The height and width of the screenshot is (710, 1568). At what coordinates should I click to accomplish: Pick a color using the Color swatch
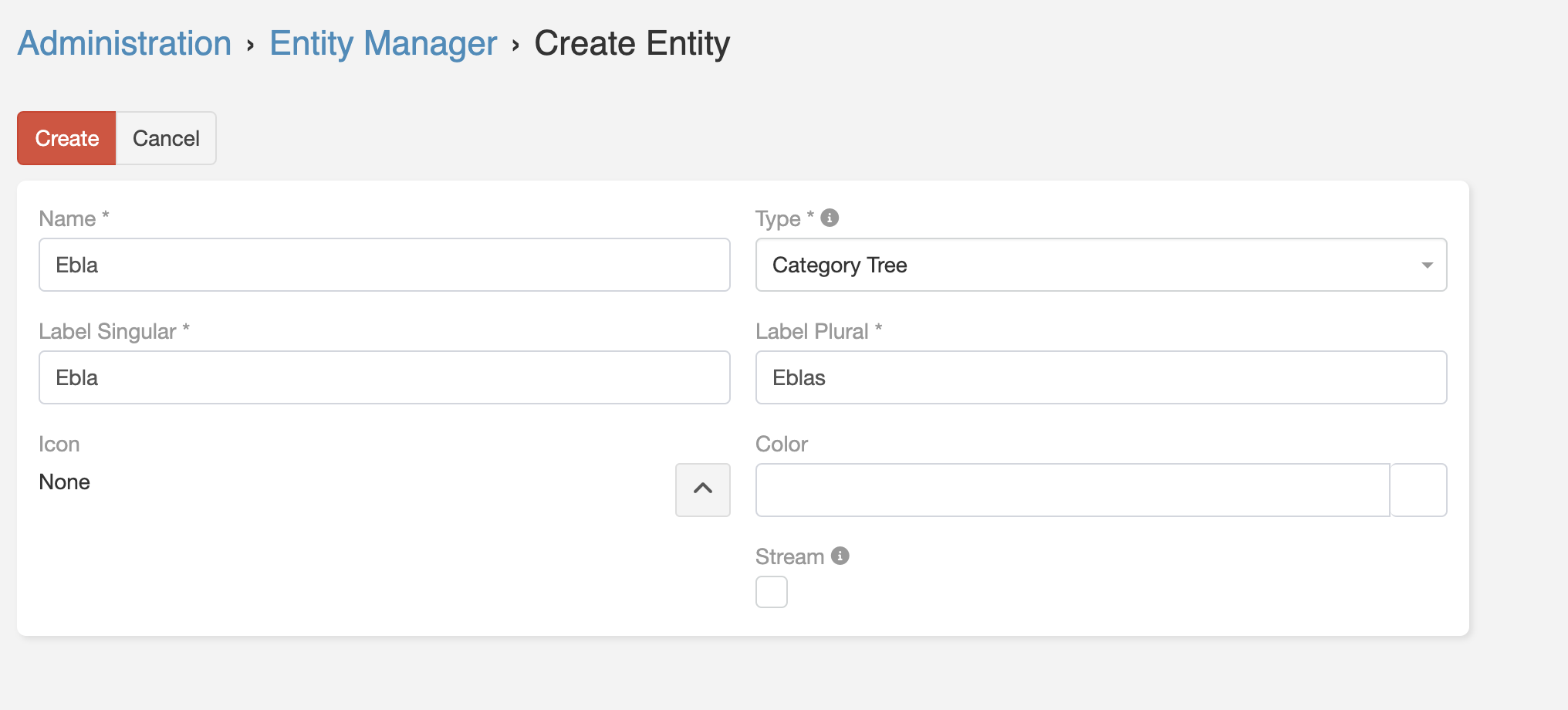point(1418,489)
